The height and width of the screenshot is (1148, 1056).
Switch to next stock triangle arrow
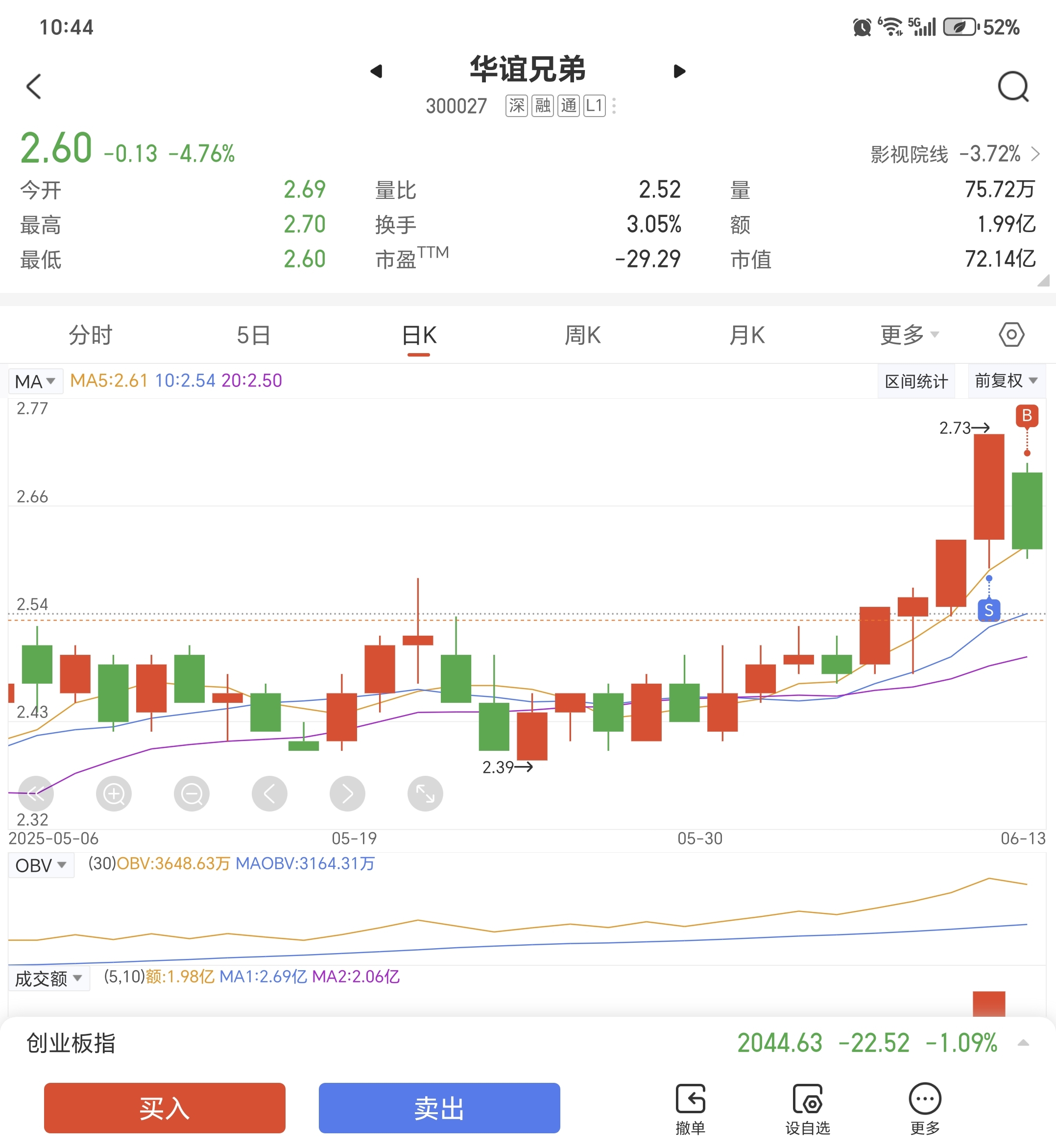click(x=679, y=71)
